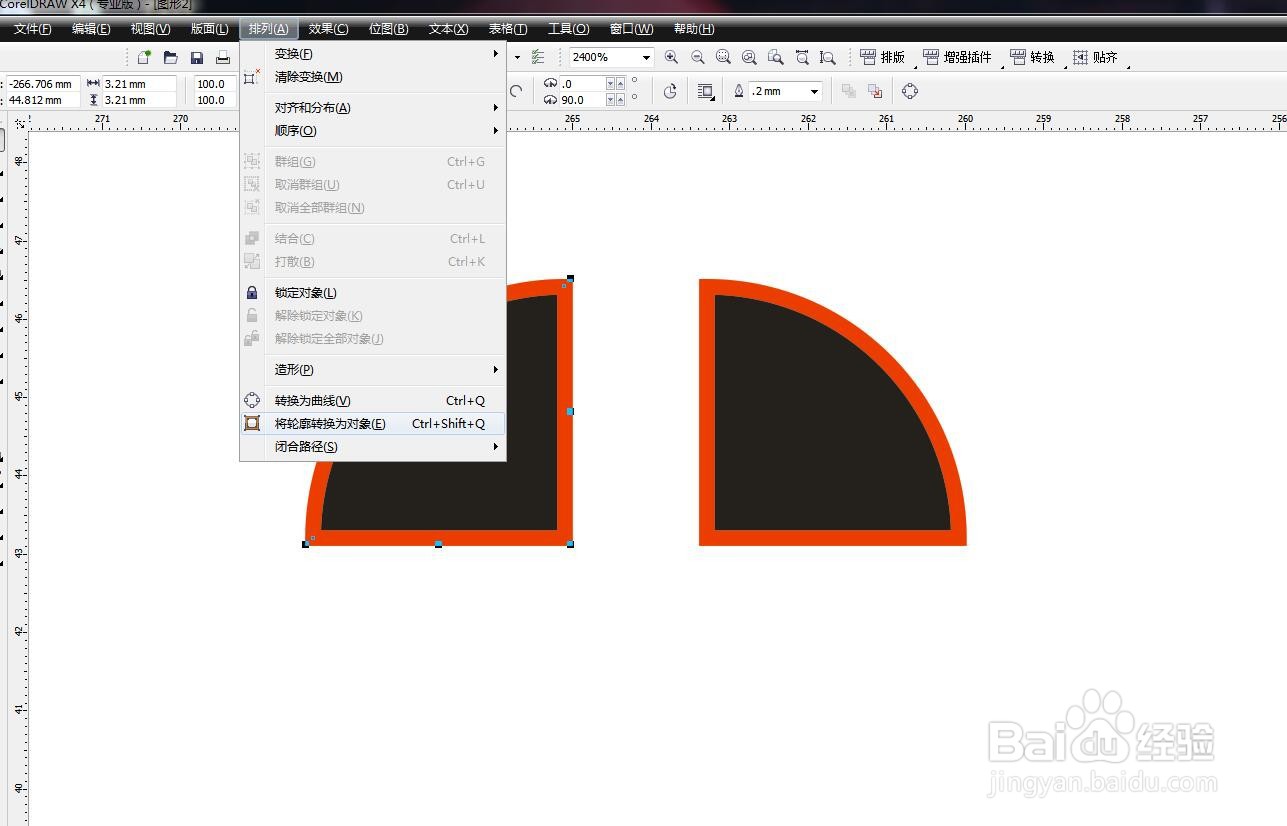Click the 转换 toolbar button

[x=1032, y=57]
